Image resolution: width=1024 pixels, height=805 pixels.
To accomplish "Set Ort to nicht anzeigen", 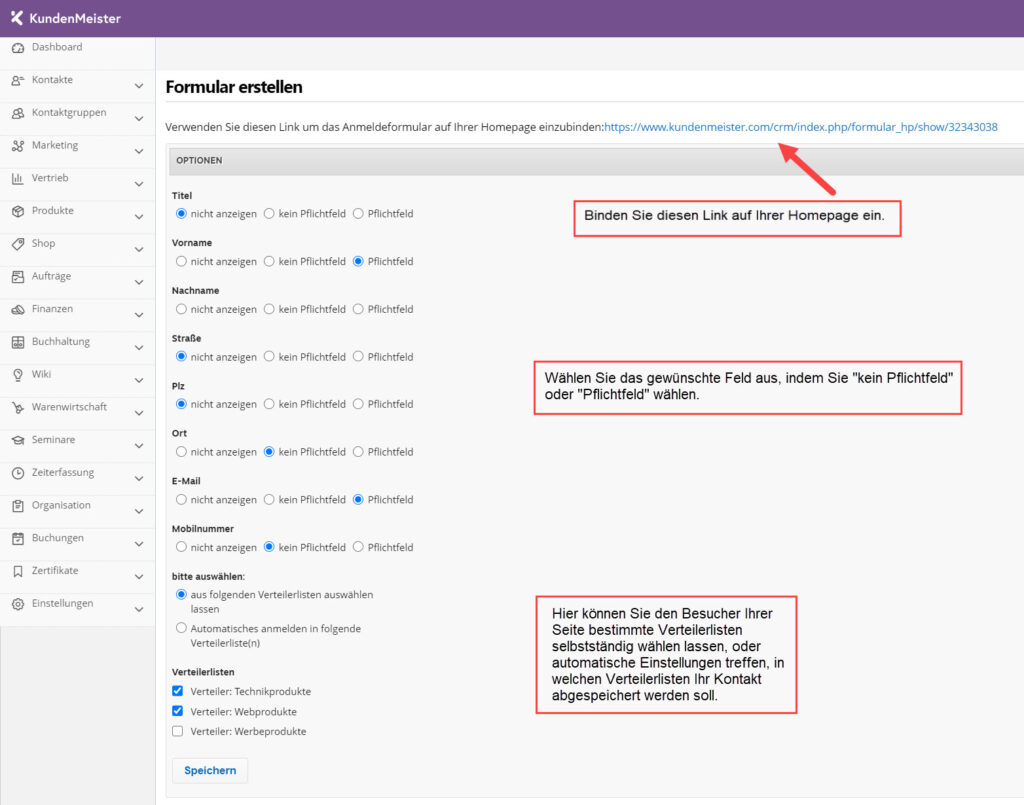I will (x=181, y=452).
